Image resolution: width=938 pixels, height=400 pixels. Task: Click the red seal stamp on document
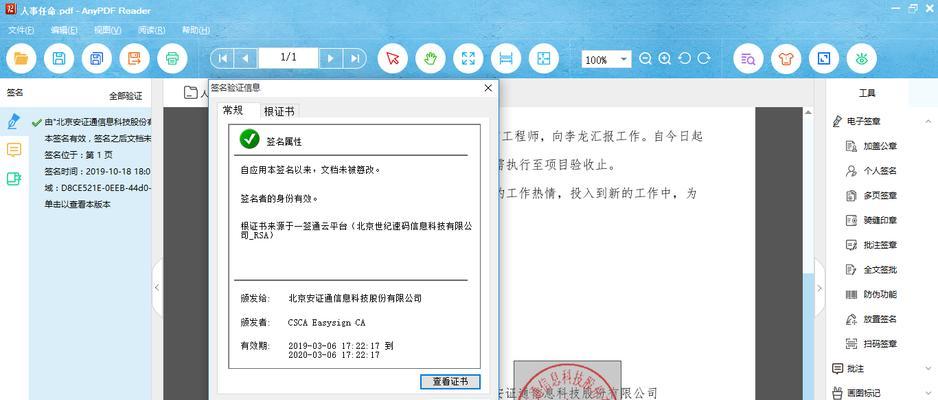[567, 380]
